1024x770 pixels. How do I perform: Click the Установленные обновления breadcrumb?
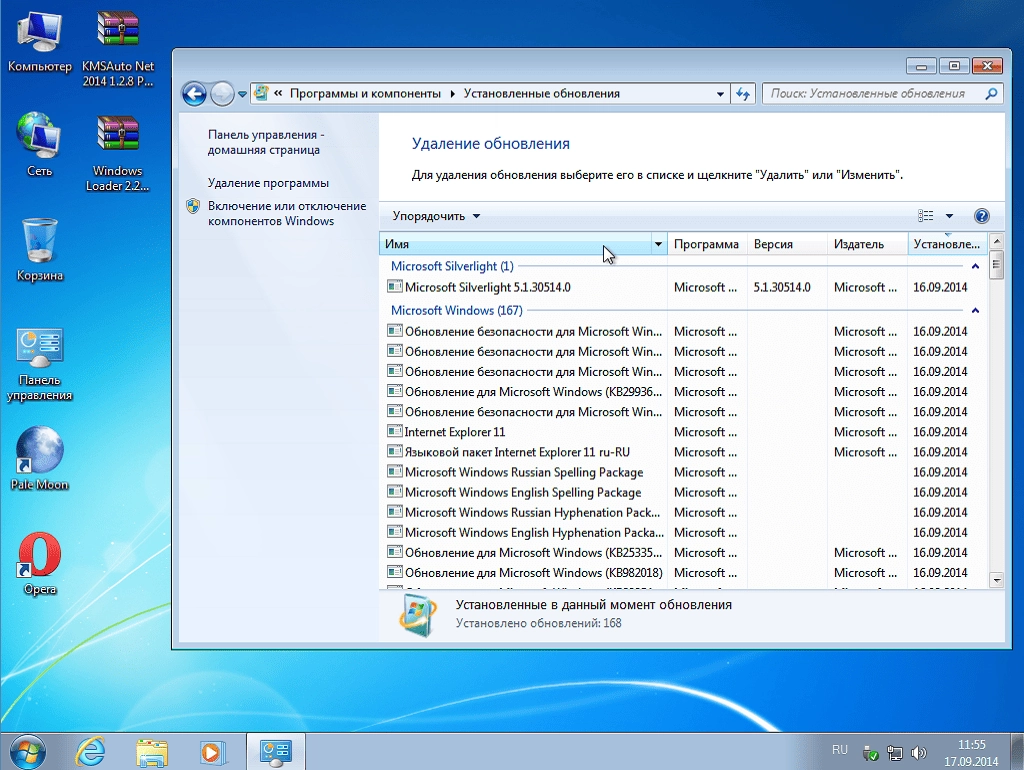tap(541, 94)
